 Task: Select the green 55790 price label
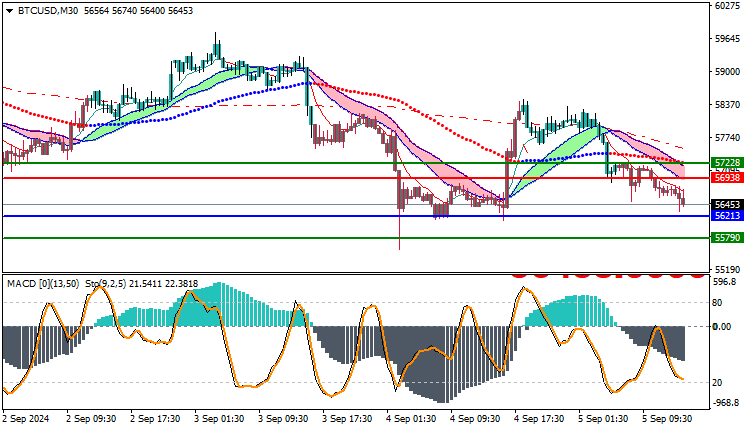(x=727, y=237)
